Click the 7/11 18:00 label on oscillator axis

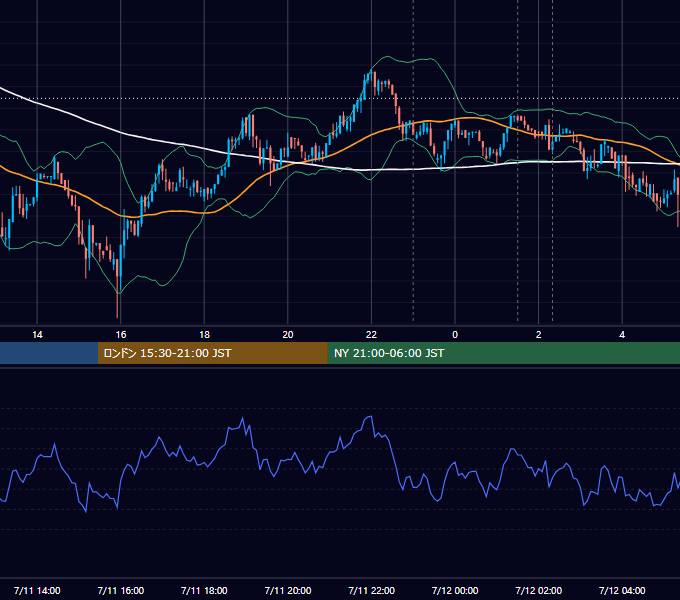204,591
